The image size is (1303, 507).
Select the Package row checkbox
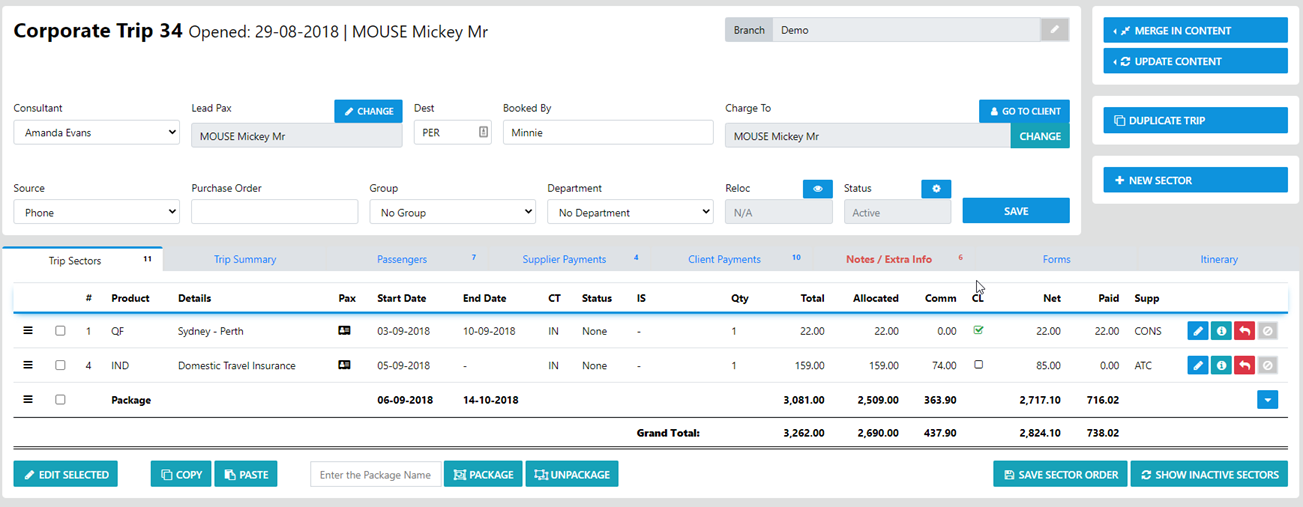click(x=60, y=400)
